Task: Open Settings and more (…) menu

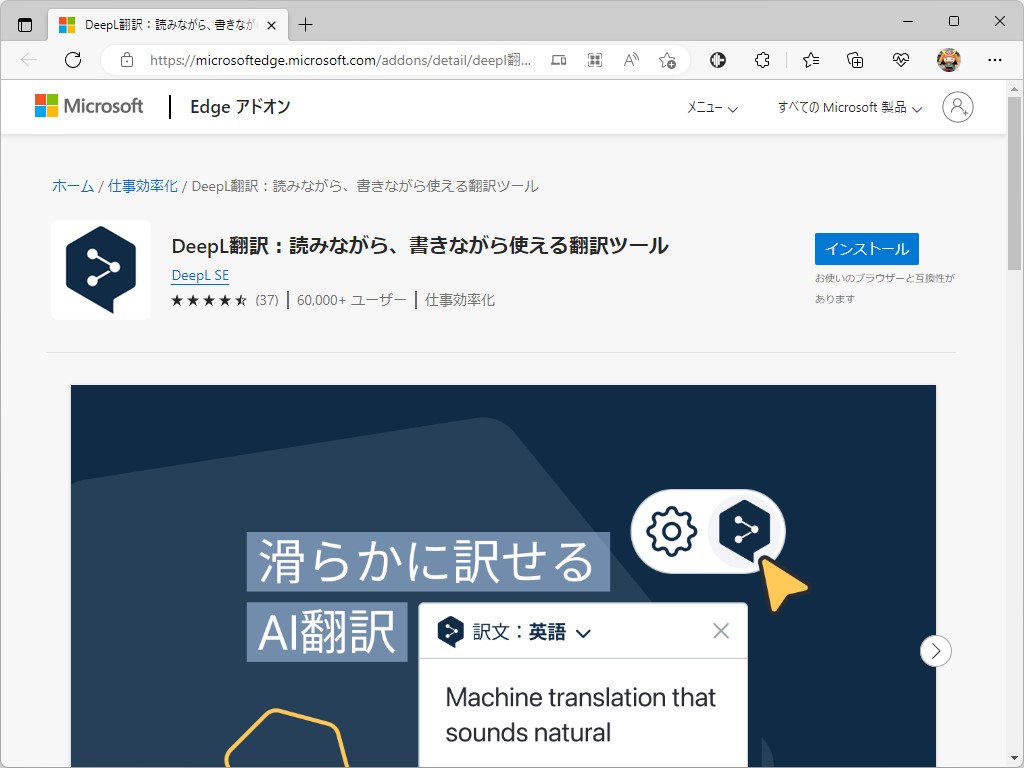Action: (x=993, y=60)
